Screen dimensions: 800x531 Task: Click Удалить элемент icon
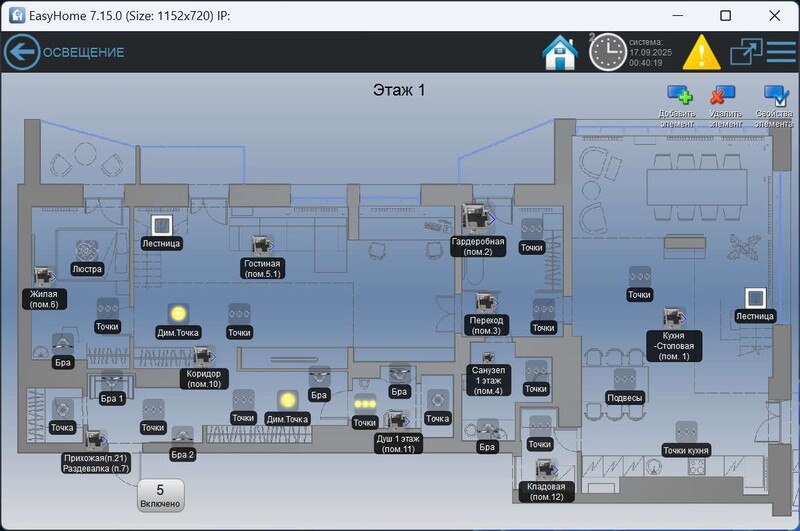click(722, 96)
